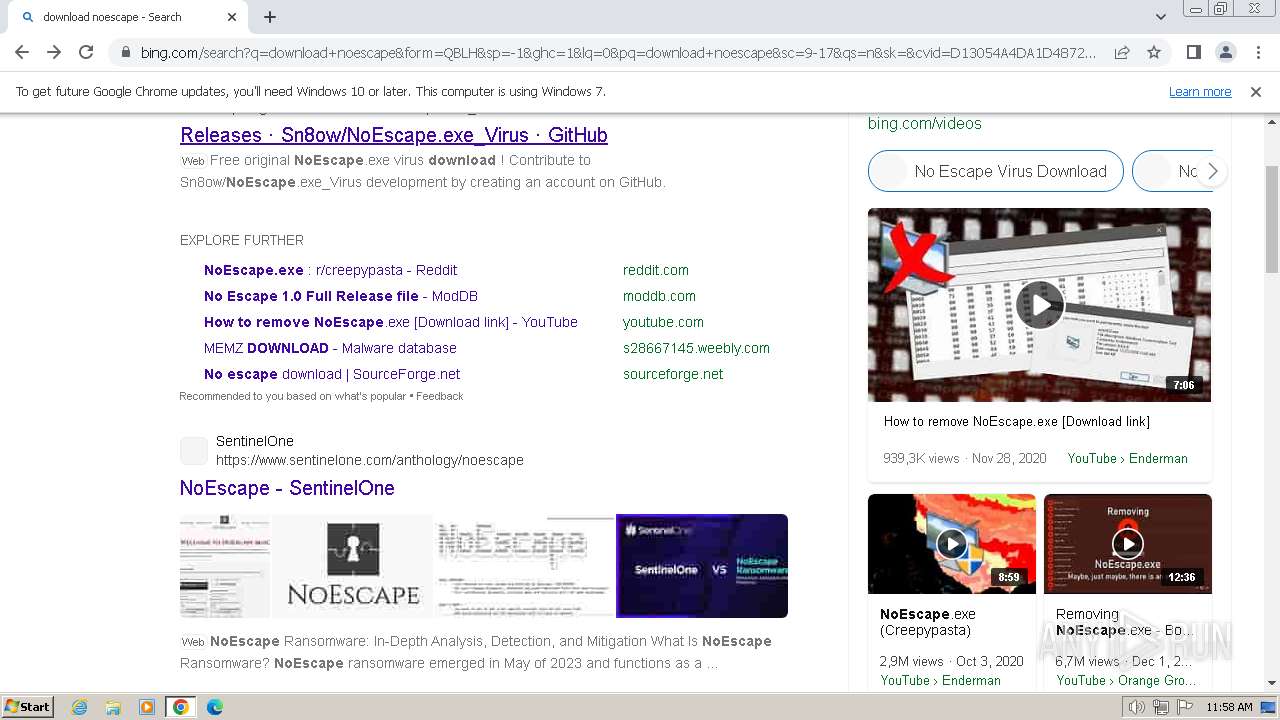The height and width of the screenshot is (720, 1280).
Task: Open sentinelone.com anthology URL
Action: coord(370,460)
